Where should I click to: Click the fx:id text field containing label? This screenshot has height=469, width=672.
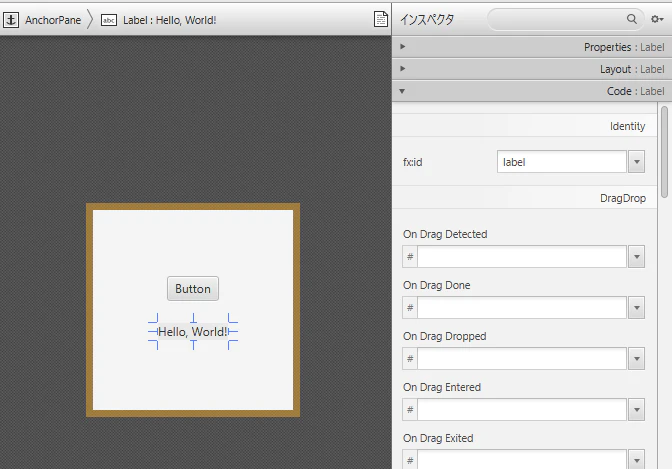[561, 162]
